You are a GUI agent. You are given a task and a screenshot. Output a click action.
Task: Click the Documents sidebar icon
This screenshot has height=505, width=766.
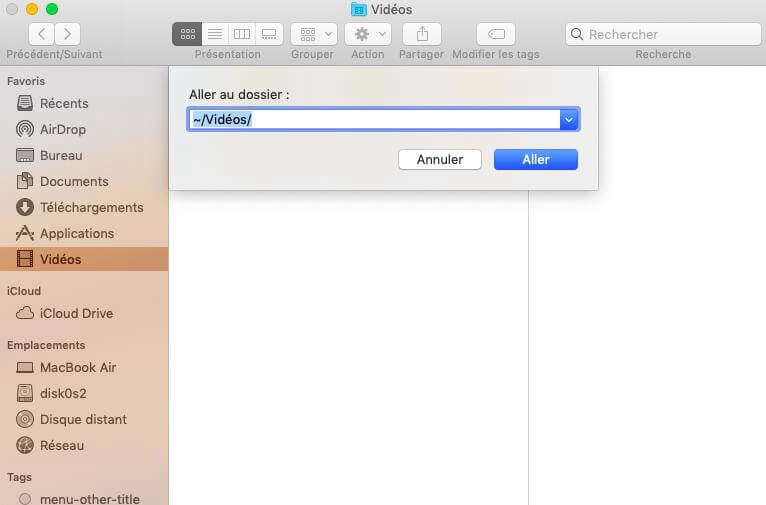(25, 181)
